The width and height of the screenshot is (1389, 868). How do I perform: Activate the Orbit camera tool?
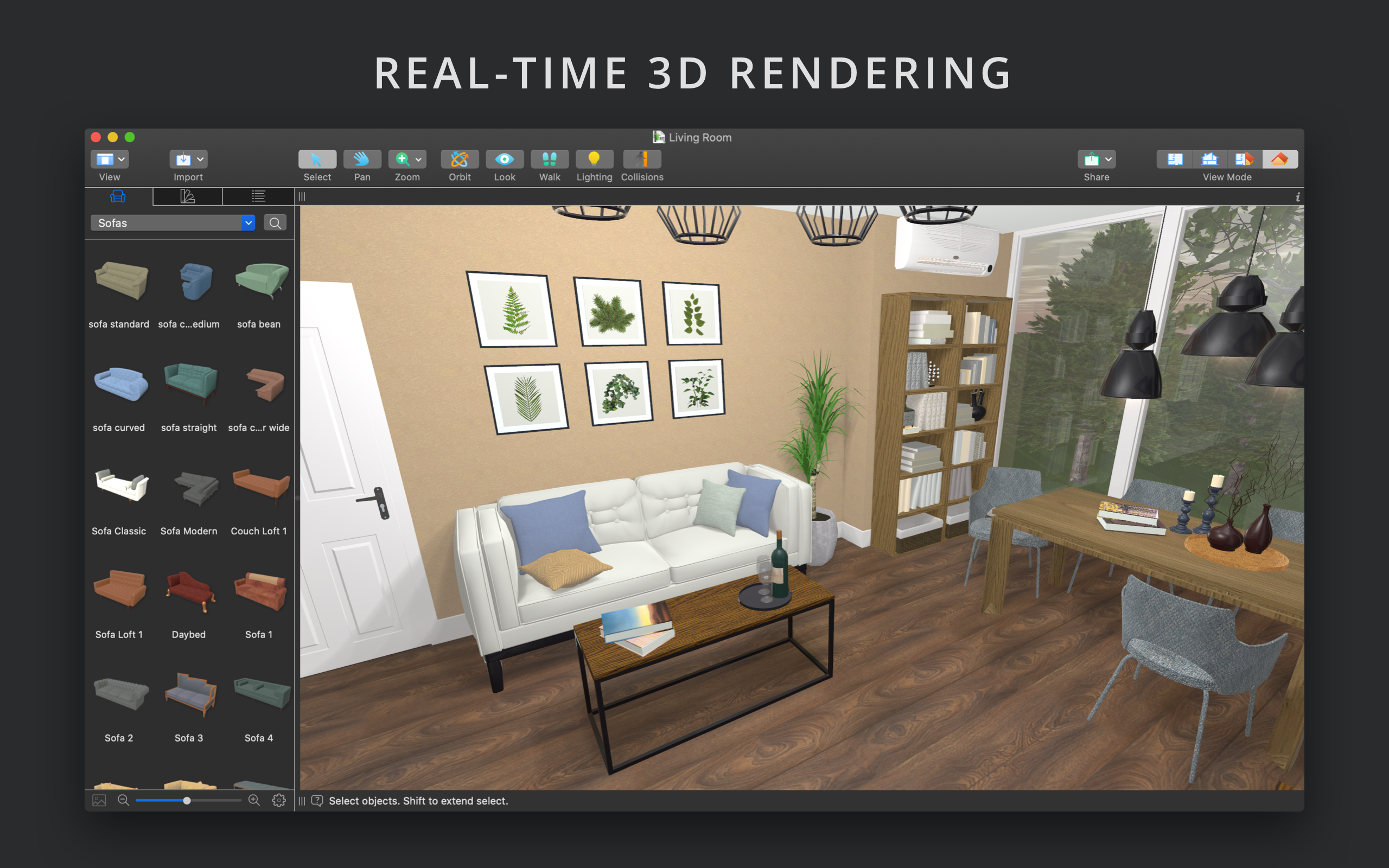(x=459, y=159)
